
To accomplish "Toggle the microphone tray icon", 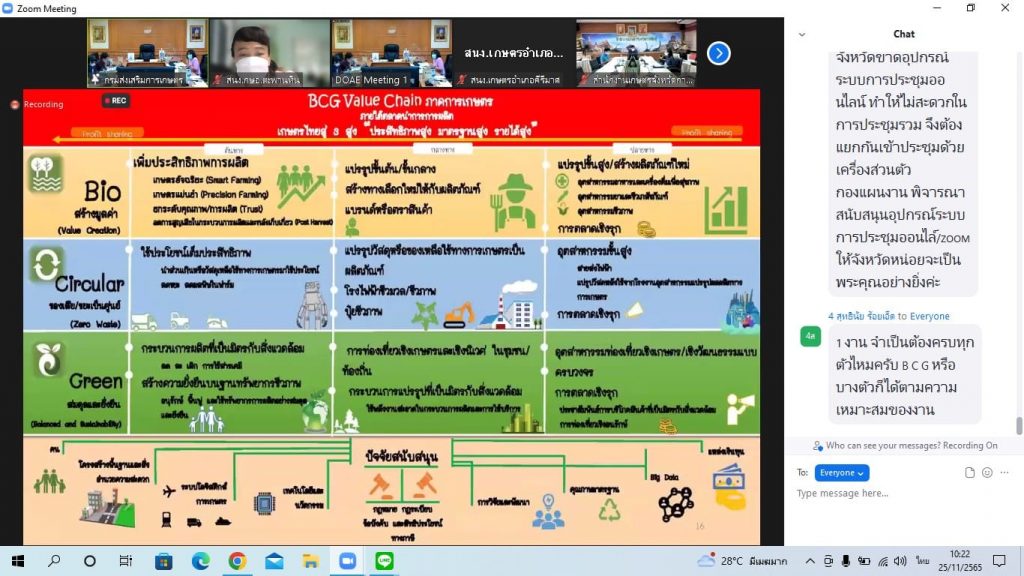I will (x=846, y=561).
